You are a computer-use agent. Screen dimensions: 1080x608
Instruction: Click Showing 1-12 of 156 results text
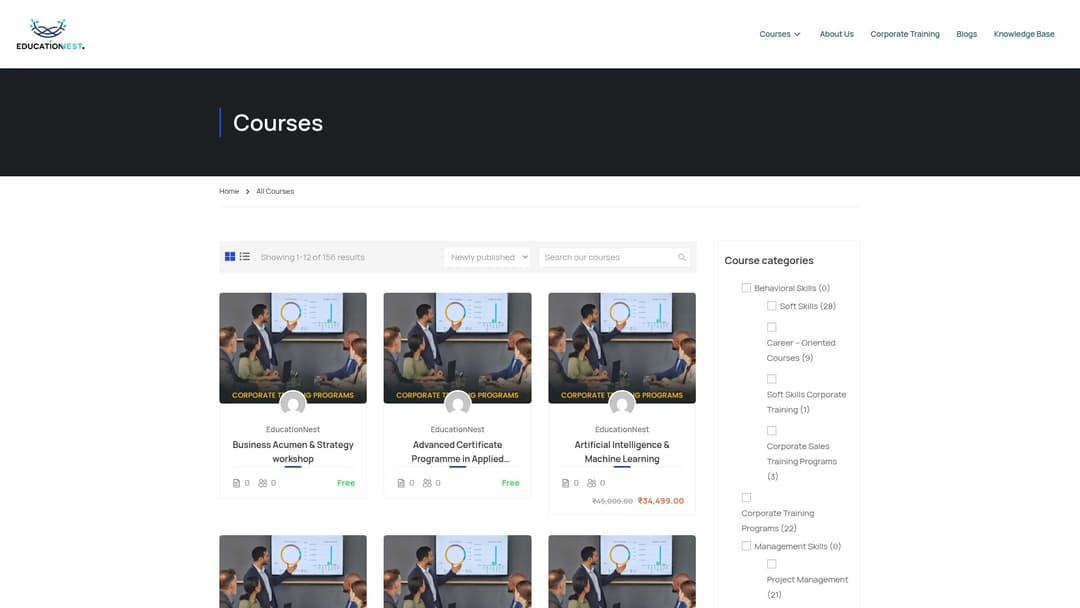coord(313,257)
